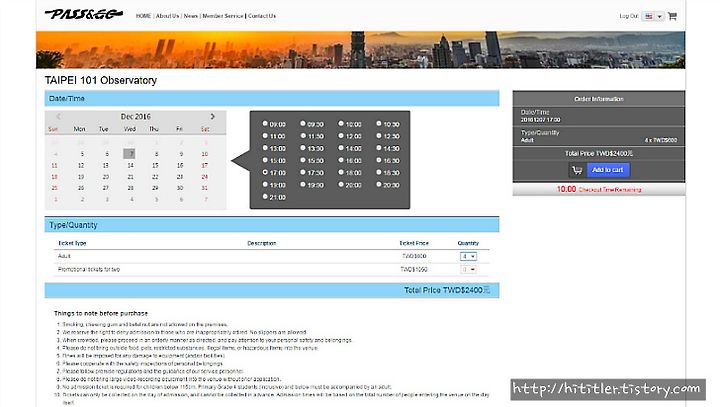
Task: Select the 12:00 time slot
Action: tap(341, 136)
